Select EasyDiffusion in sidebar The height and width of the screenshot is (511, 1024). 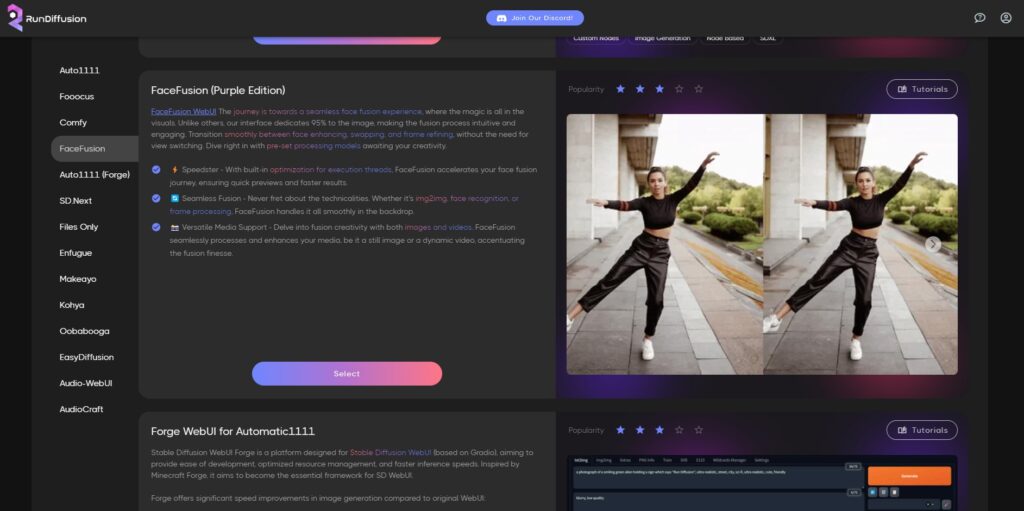[87, 357]
